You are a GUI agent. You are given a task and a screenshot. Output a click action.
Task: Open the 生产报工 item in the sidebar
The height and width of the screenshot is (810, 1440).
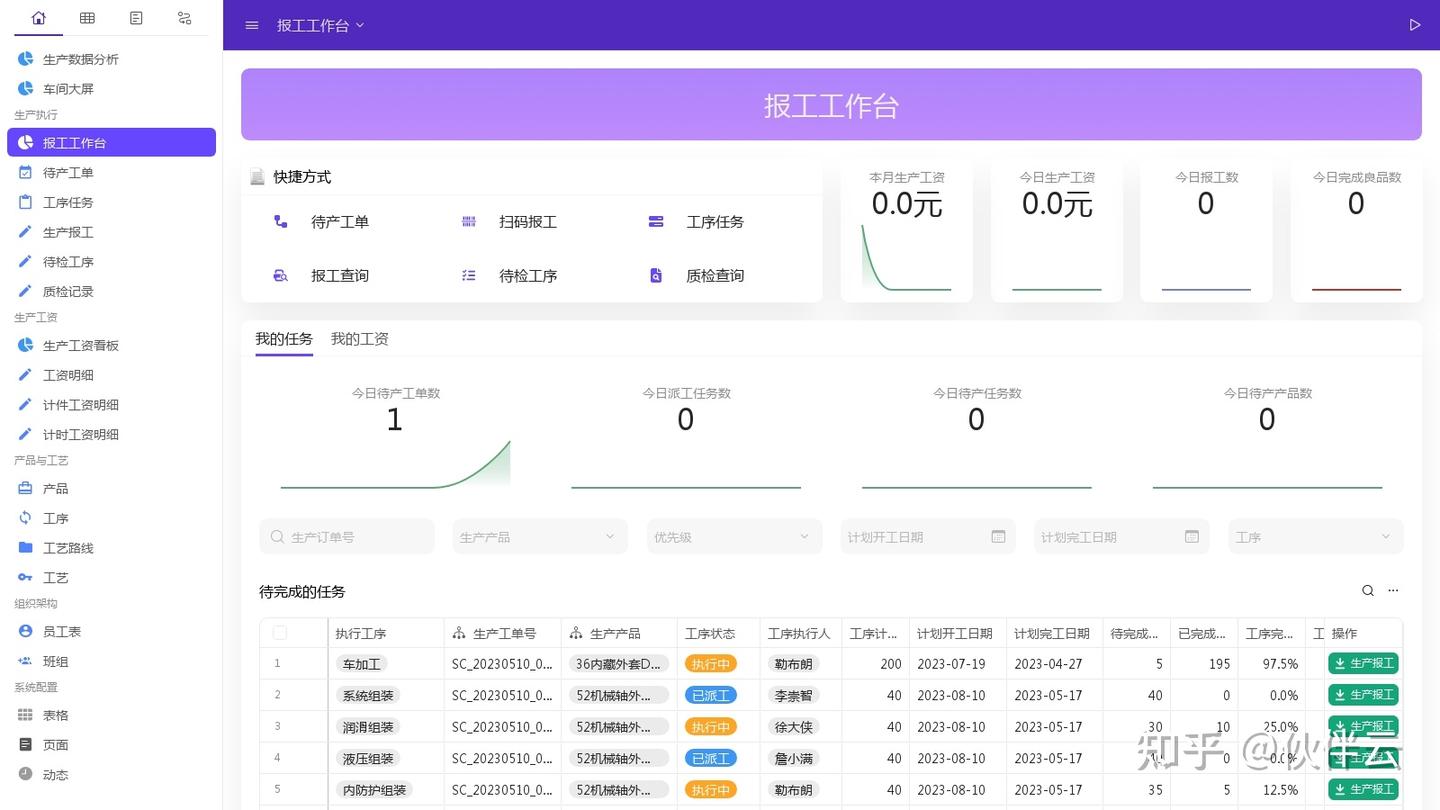pyautogui.click(x=68, y=231)
